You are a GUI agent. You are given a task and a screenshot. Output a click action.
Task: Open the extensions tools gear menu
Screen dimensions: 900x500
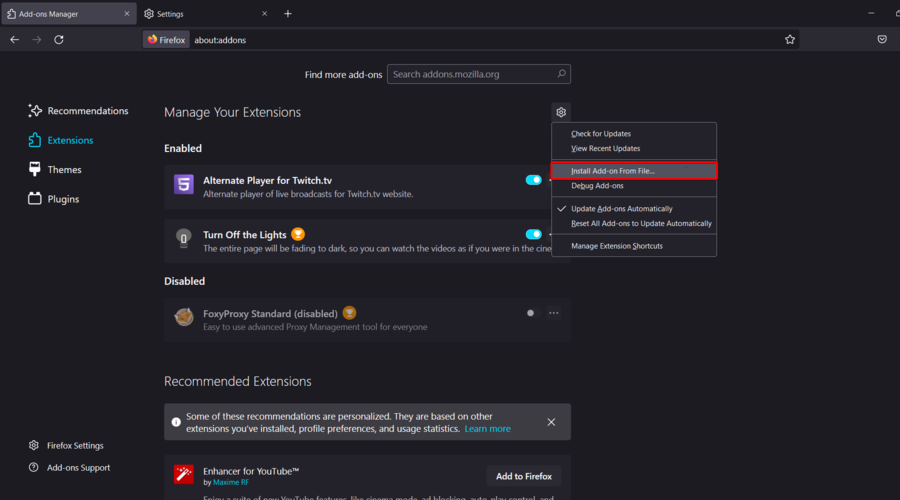click(561, 112)
